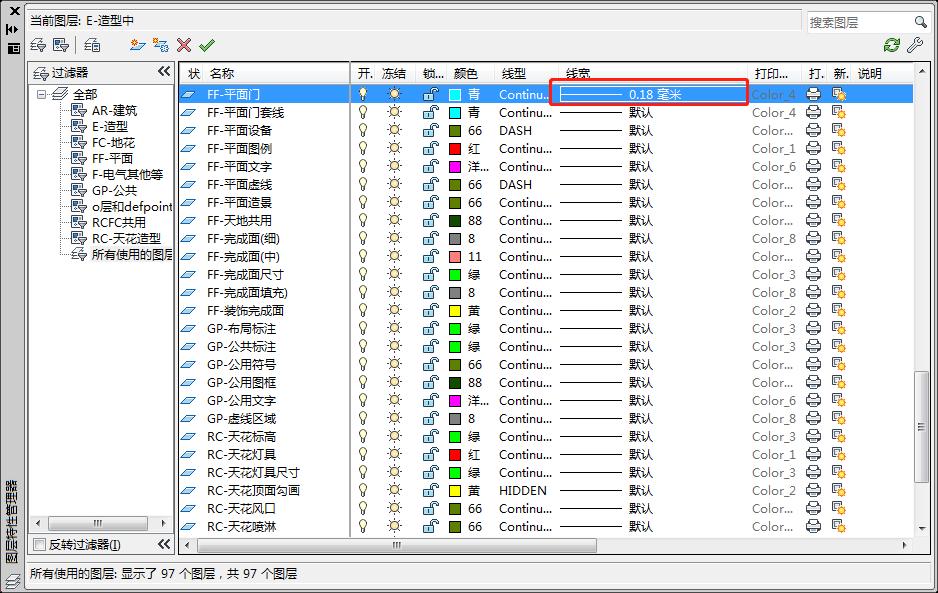The image size is (938, 593).
Task: Click the cyan color swatch of FF-平面门
Action: [x=455, y=95]
